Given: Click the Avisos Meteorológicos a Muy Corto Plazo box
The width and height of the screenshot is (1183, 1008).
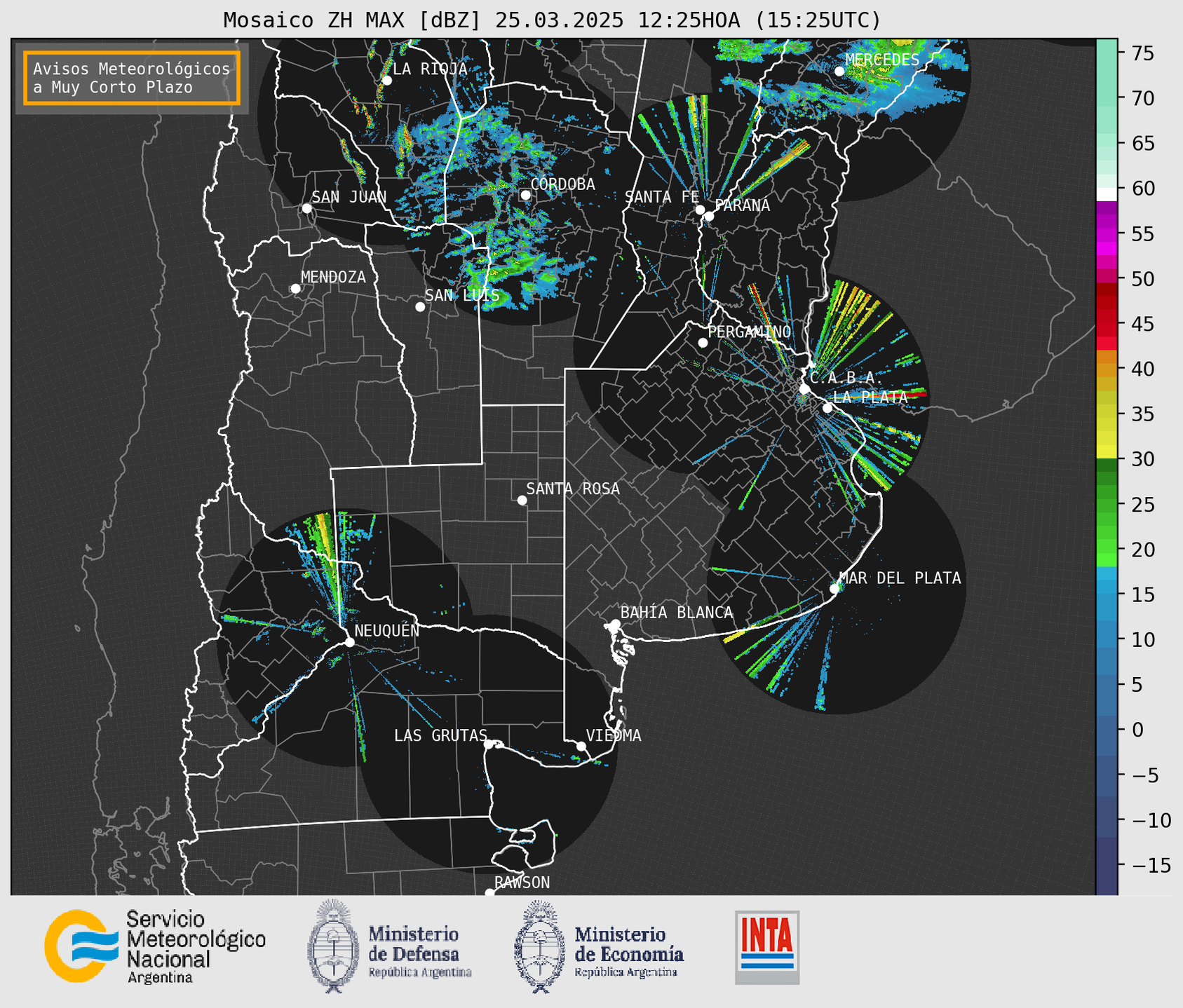Looking at the screenshot, I should pyautogui.click(x=132, y=78).
